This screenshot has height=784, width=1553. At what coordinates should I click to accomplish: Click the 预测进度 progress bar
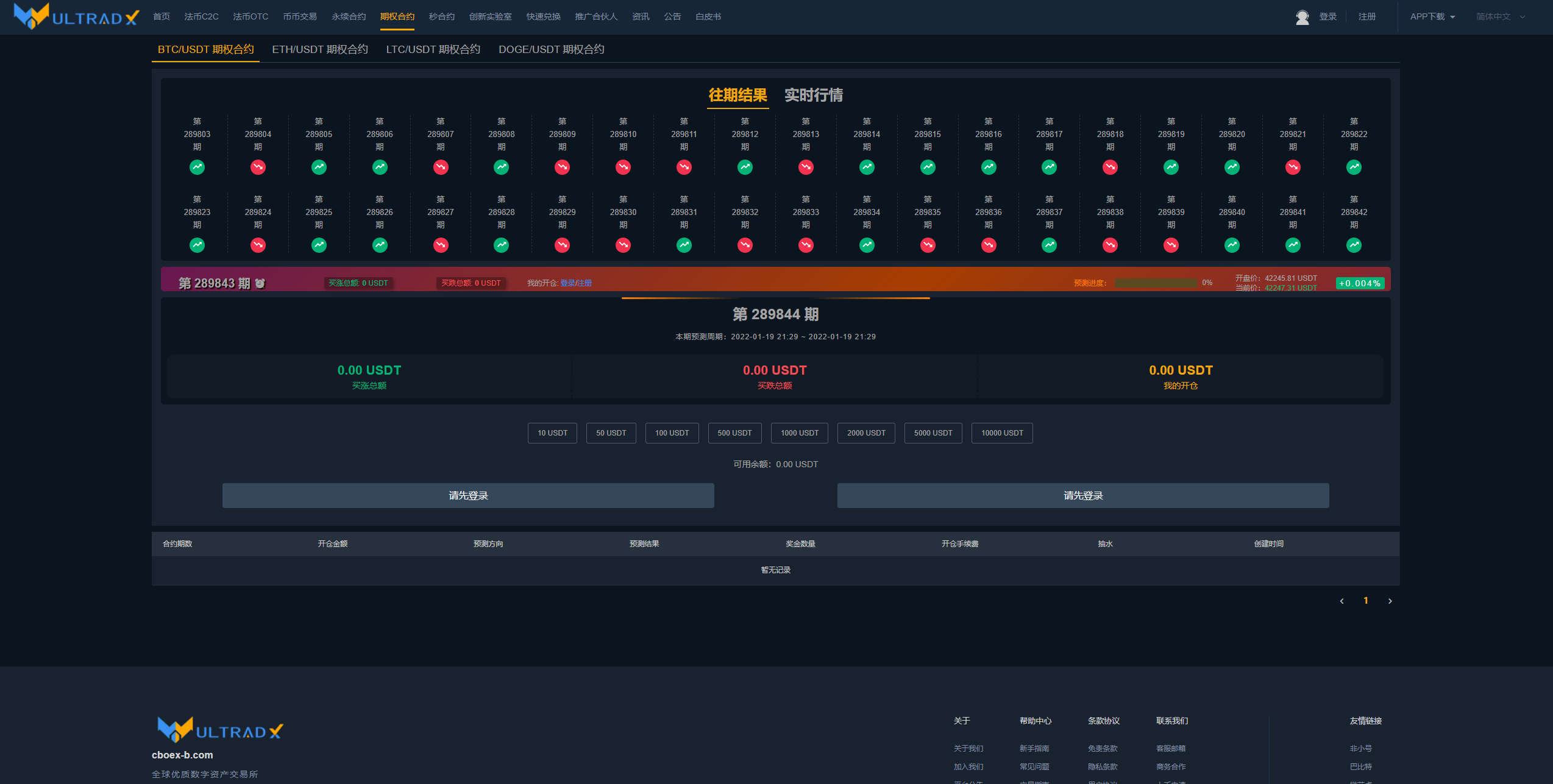[x=1155, y=283]
